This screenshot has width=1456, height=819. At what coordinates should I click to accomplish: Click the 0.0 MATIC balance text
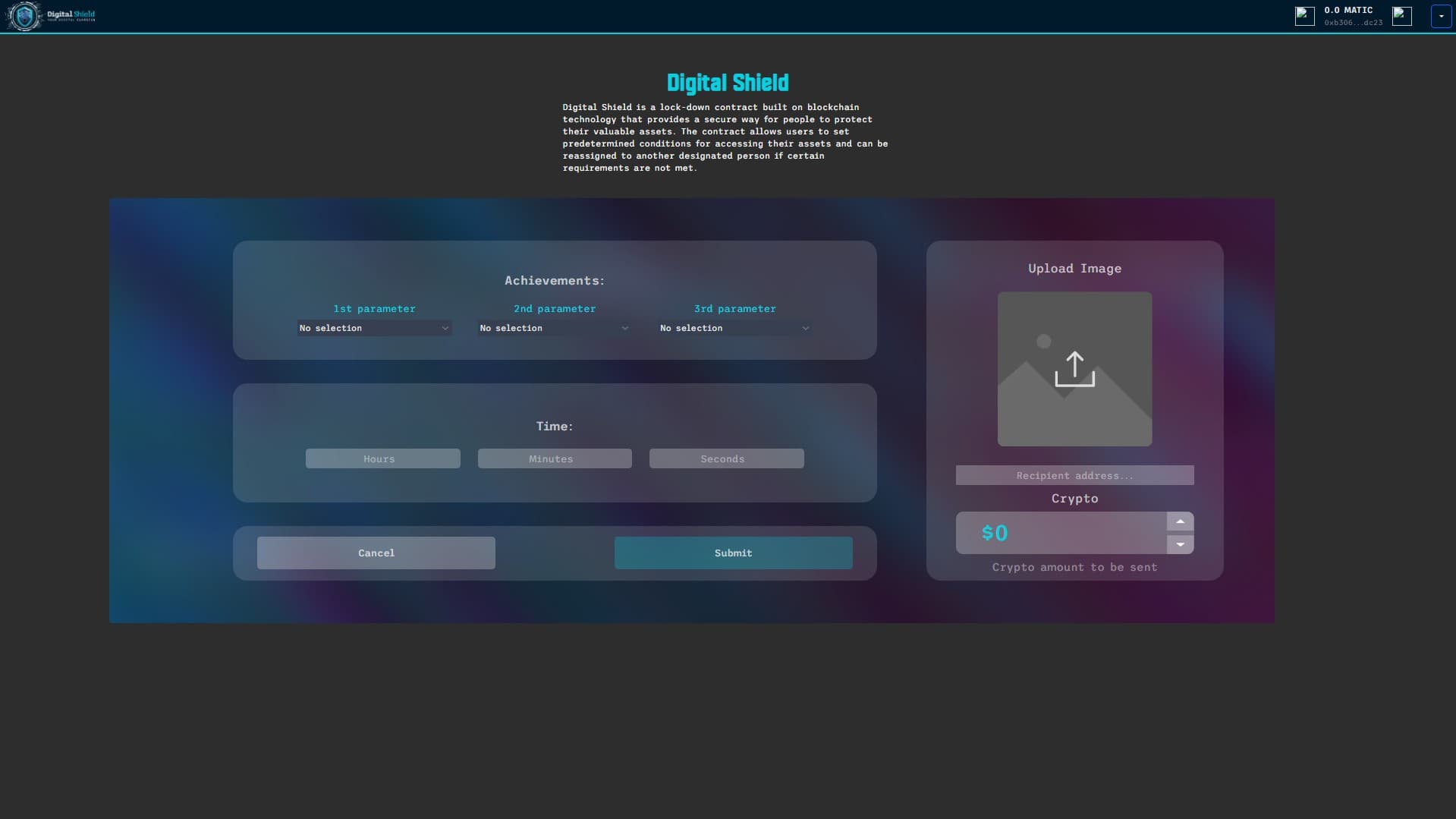tap(1348, 11)
